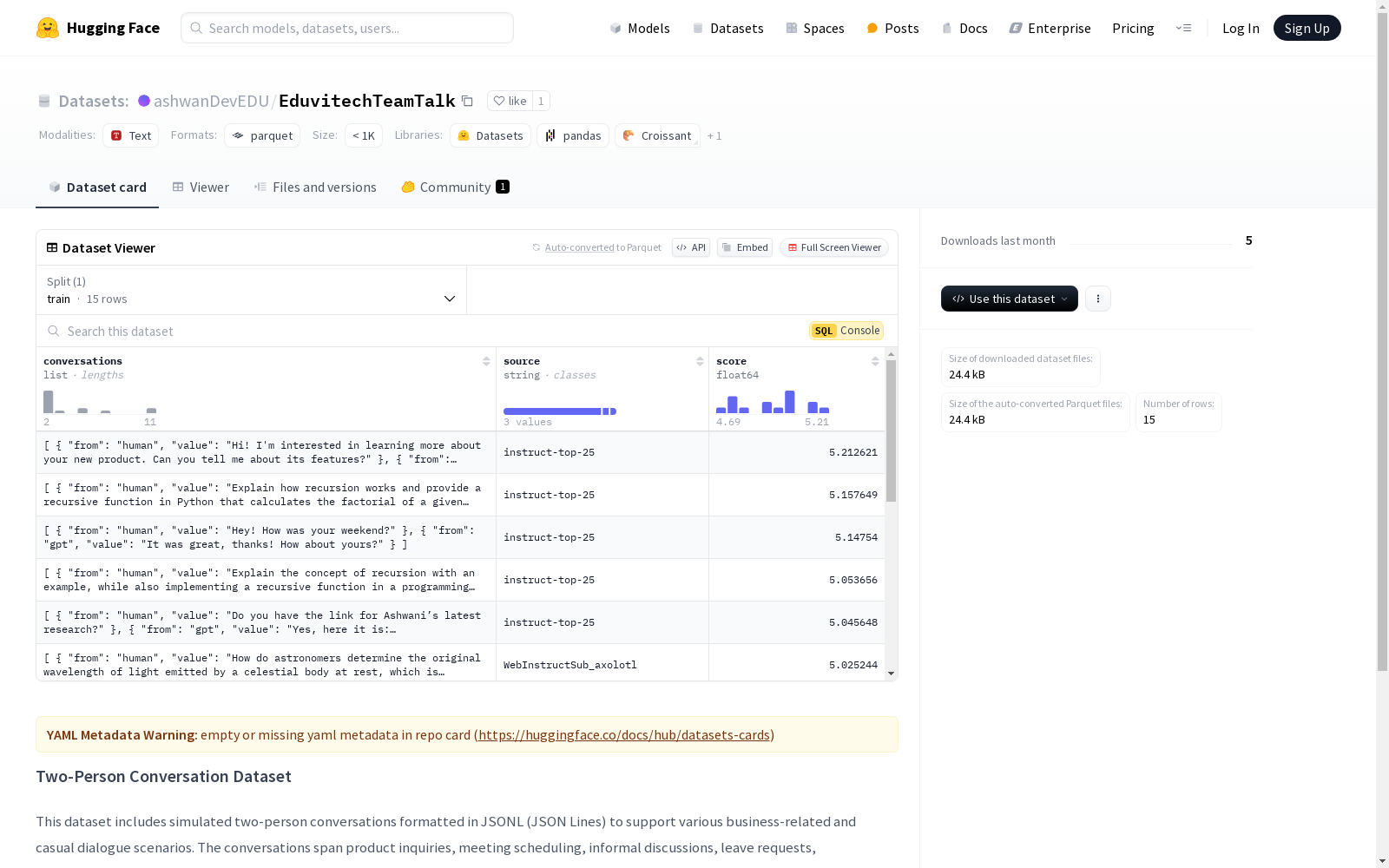Click the score histogram bars

773,402
